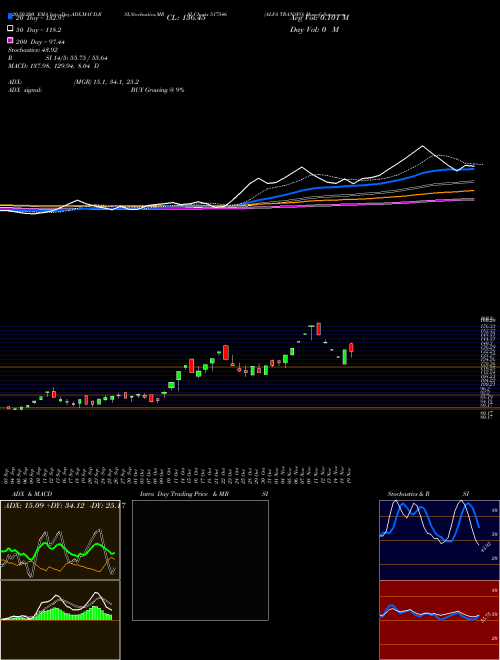
Task: Click the 'Stochastics: 43.92' reading
Action: (33, 50)
